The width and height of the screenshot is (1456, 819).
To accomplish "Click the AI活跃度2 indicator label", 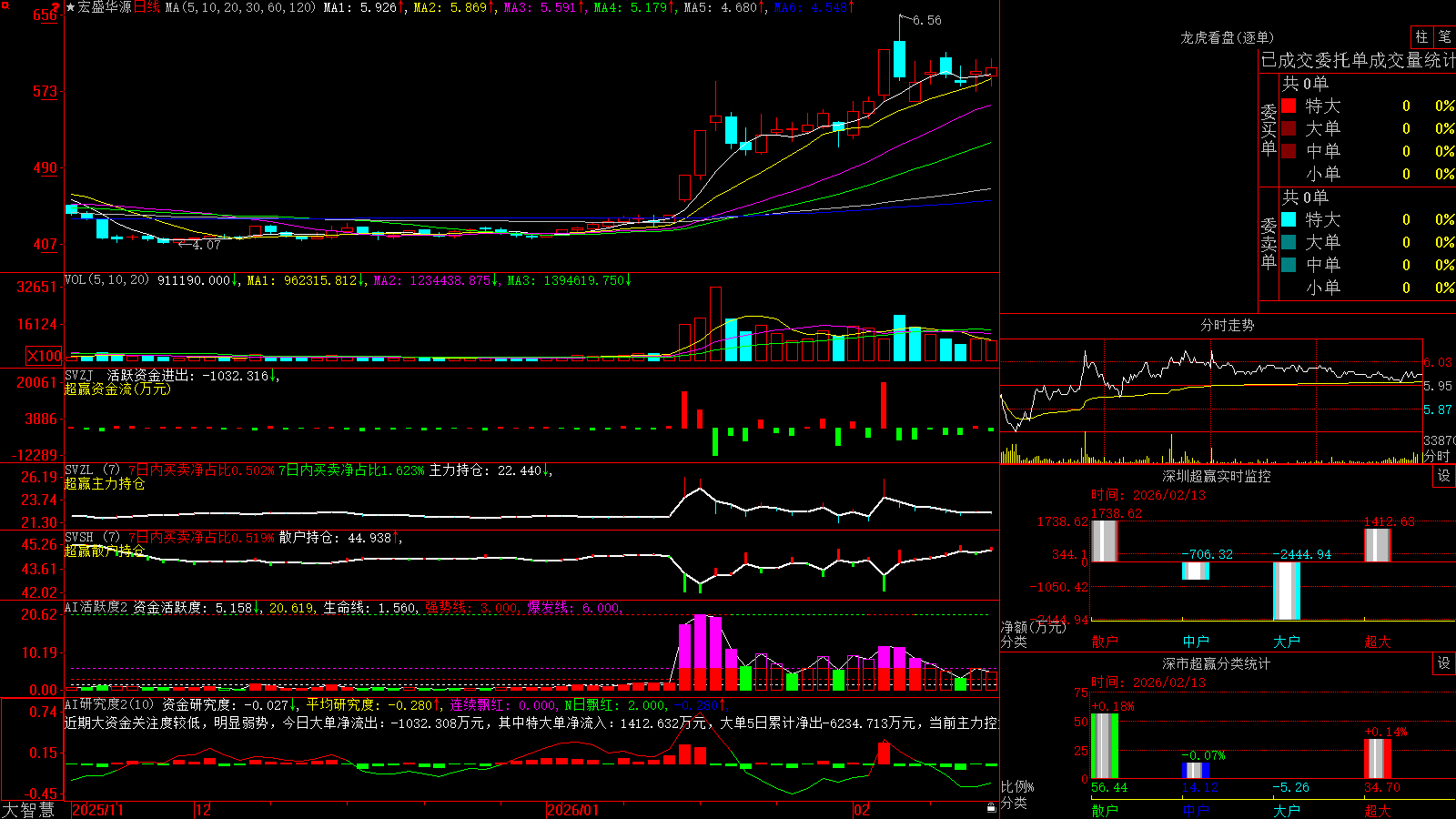I will (96, 607).
